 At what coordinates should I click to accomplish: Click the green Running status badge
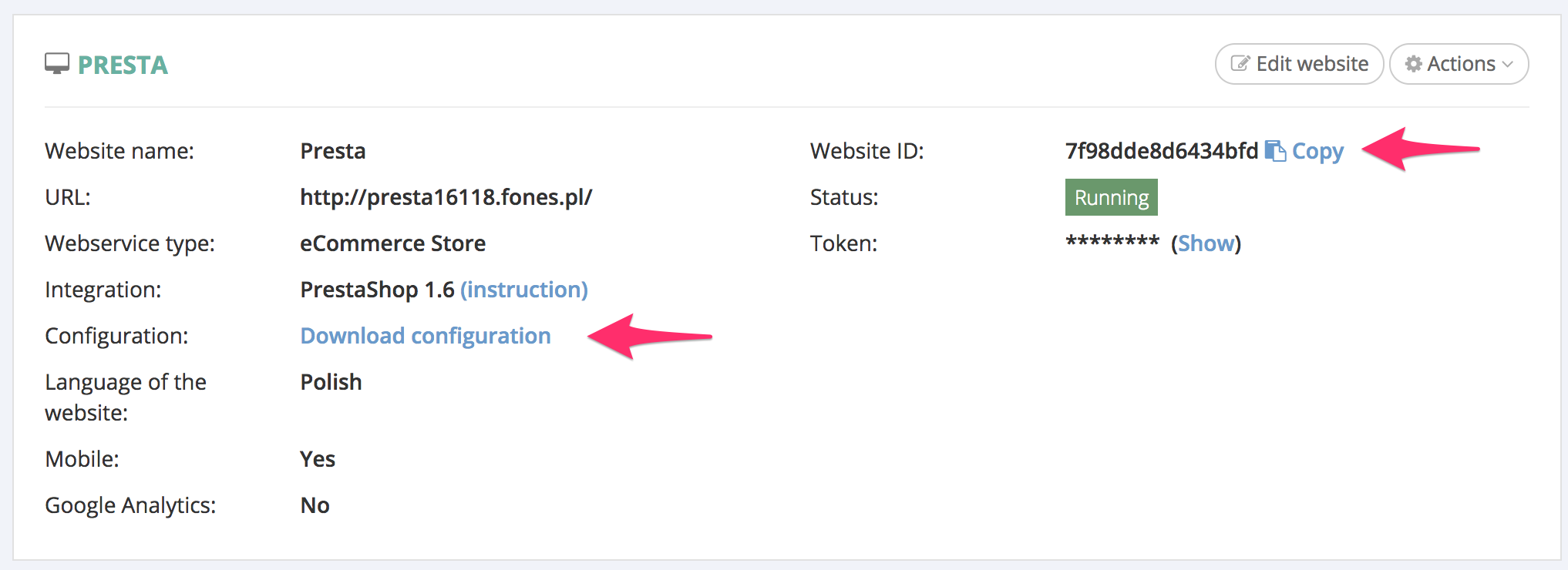point(1111,198)
